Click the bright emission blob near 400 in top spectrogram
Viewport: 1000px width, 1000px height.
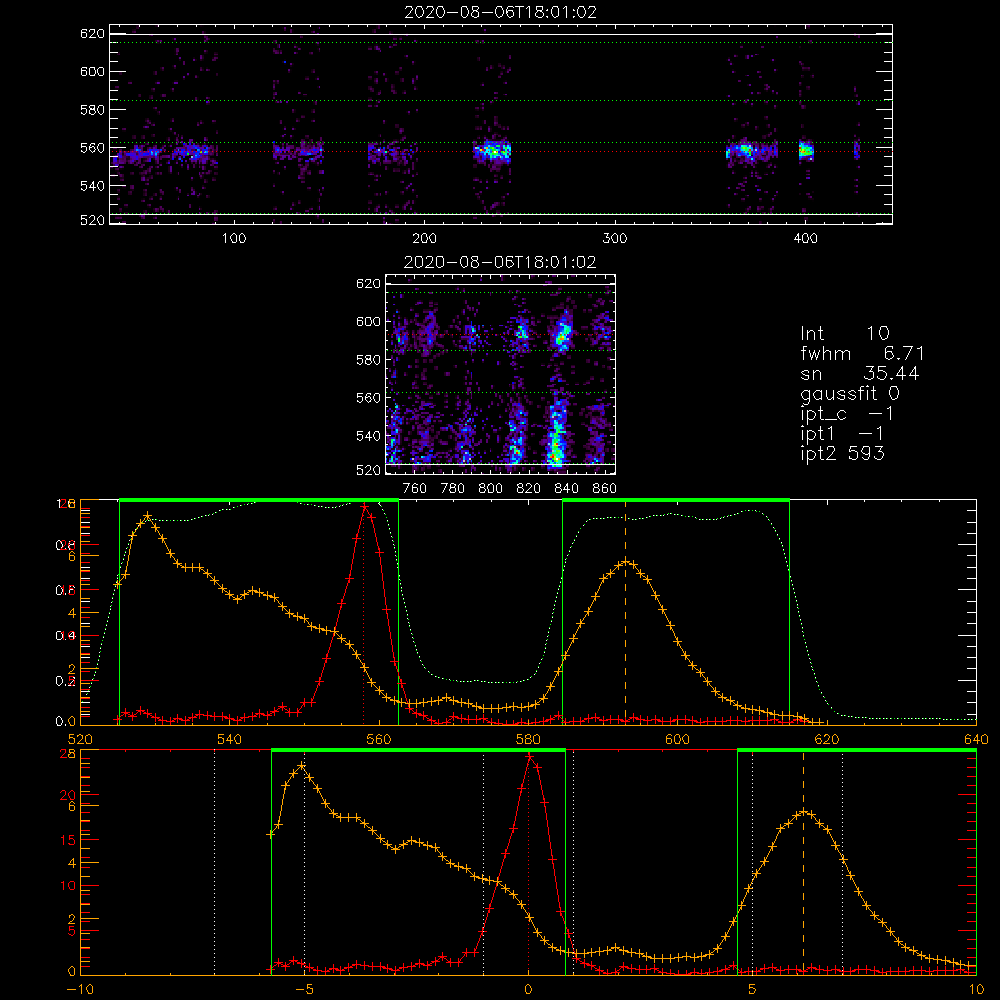click(x=806, y=151)
